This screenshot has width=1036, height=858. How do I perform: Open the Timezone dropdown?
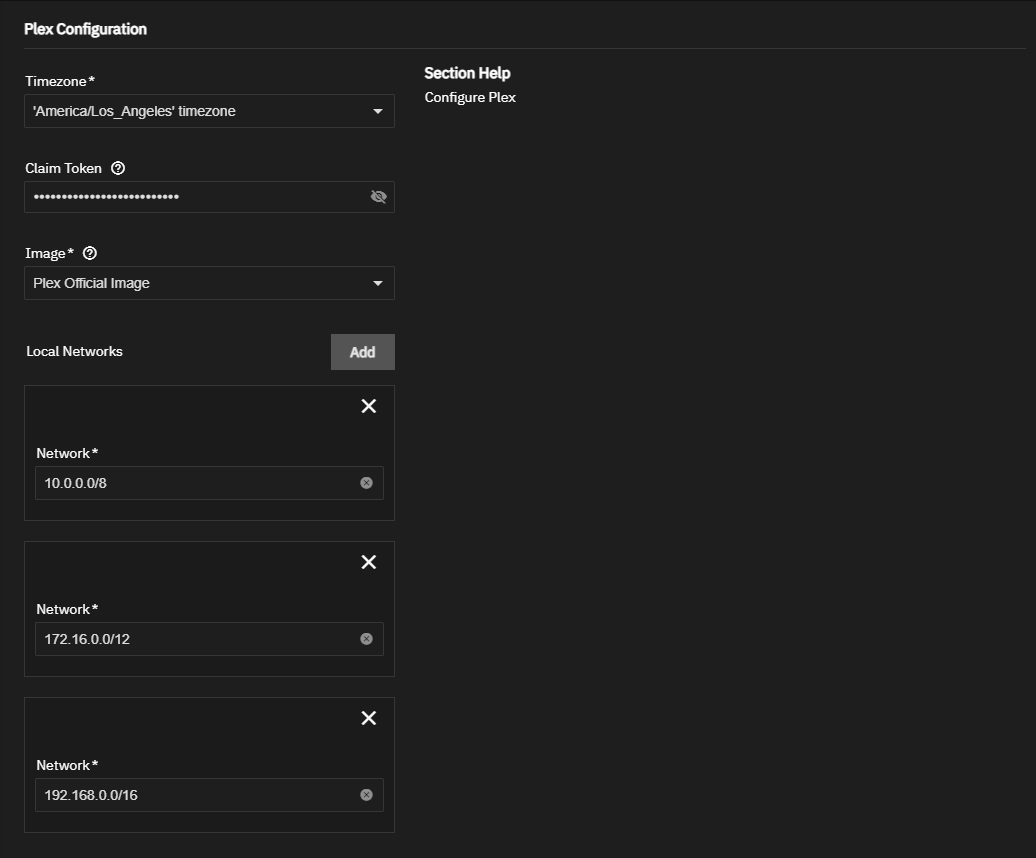point(209,111)
